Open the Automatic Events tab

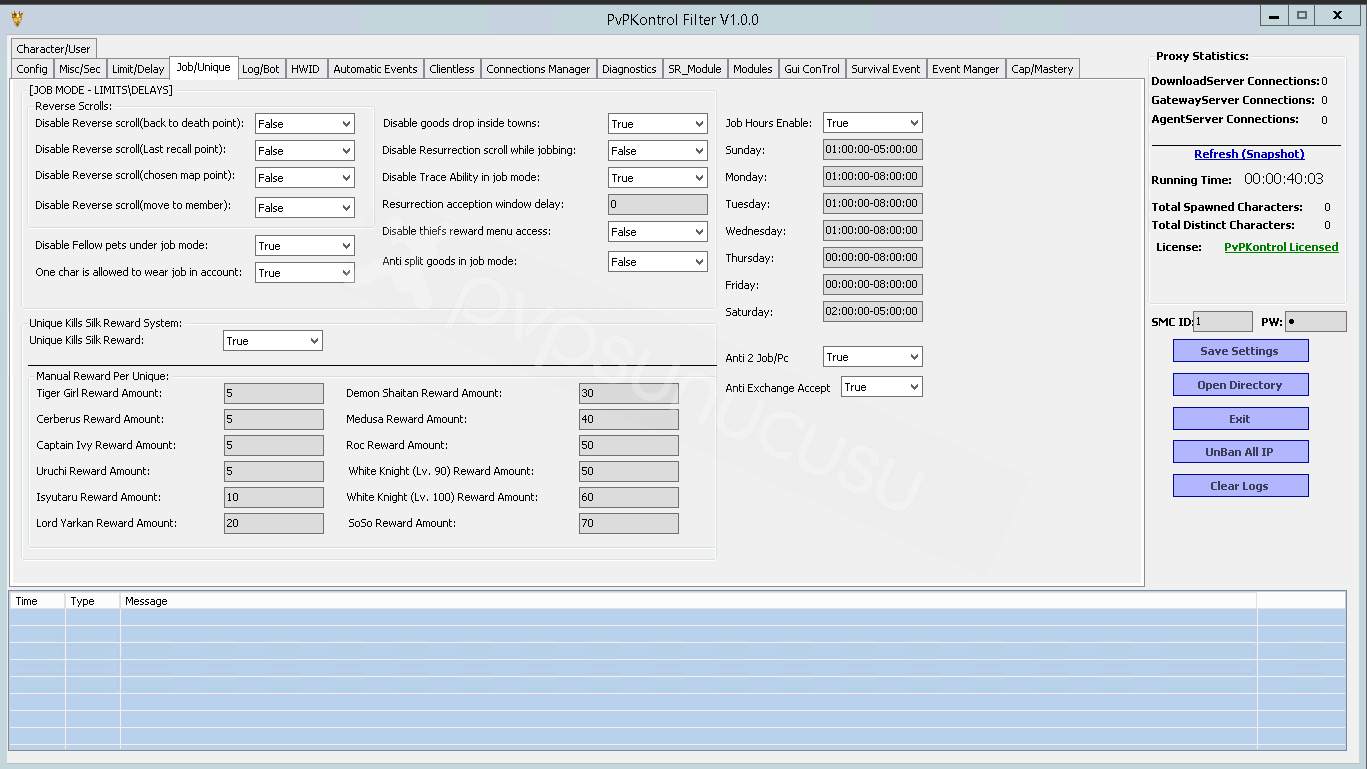(375, 69)
